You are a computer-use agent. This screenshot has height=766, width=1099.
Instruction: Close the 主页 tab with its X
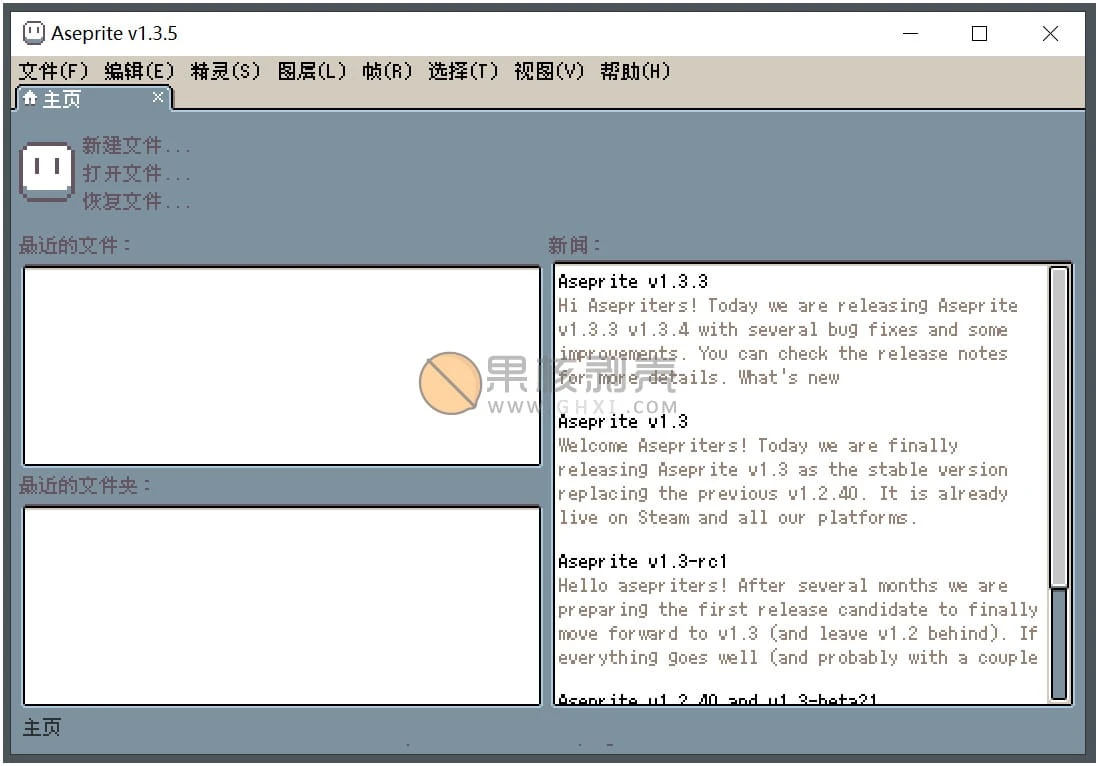(x=158, y=97)
